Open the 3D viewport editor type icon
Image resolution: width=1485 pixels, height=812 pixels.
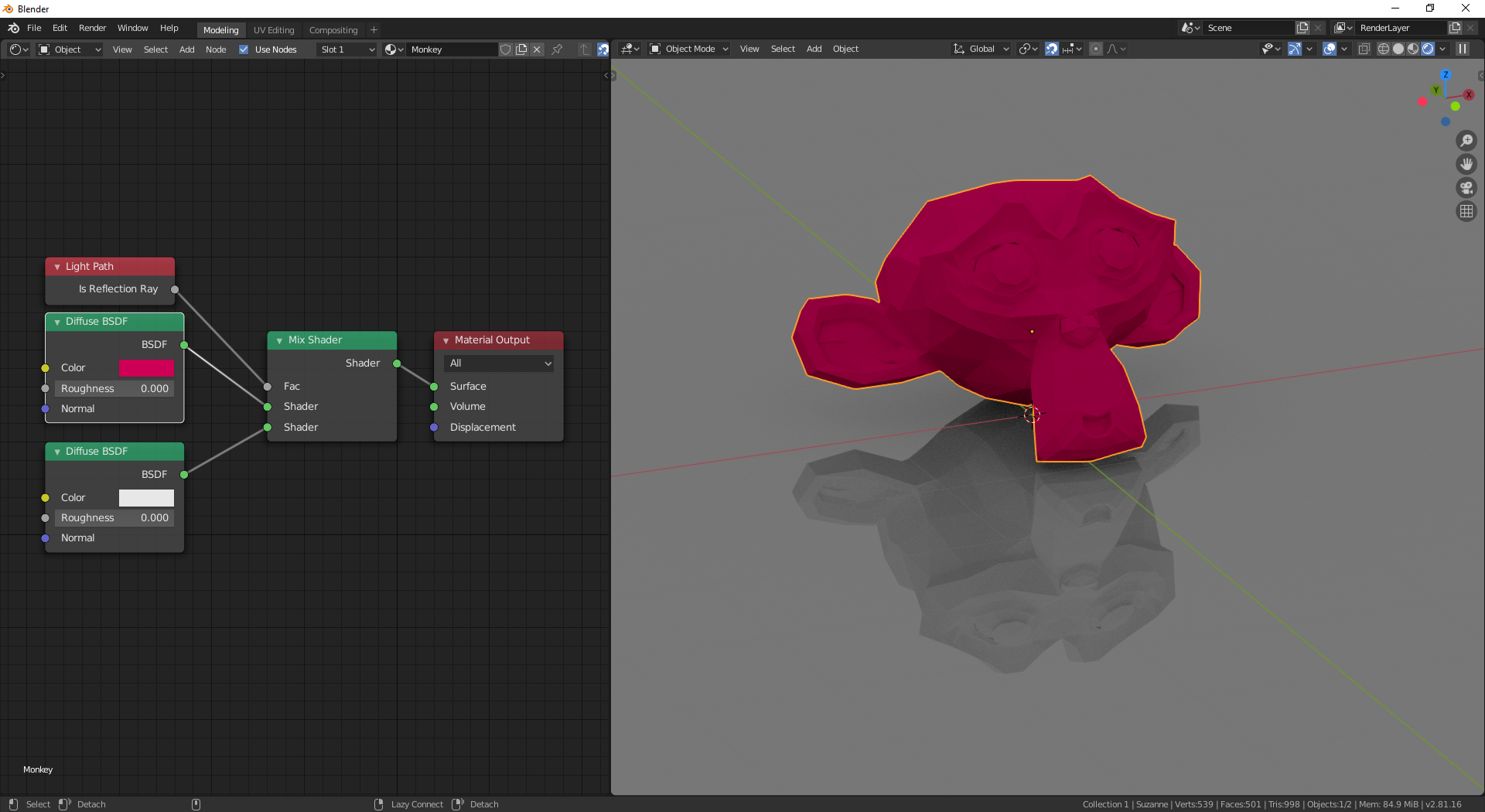[630, 49]
